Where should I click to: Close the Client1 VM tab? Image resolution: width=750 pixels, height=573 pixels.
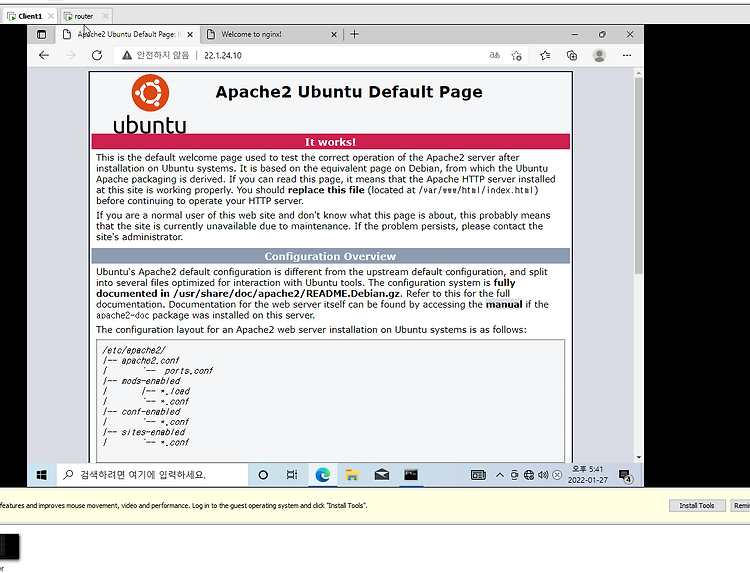pyautogui.click(x=51, y=16)
